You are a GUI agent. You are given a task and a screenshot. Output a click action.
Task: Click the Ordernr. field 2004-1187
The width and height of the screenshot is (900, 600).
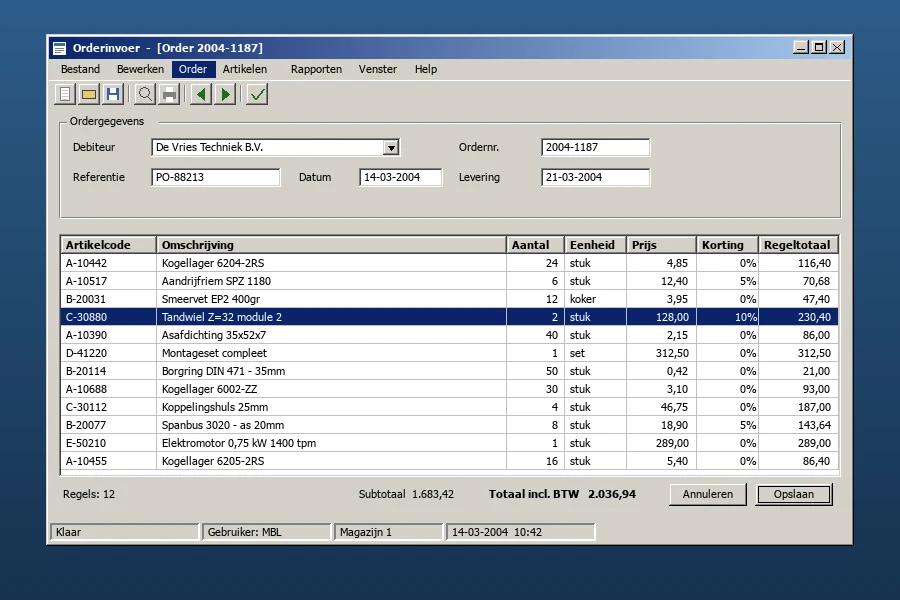[596, 148]
